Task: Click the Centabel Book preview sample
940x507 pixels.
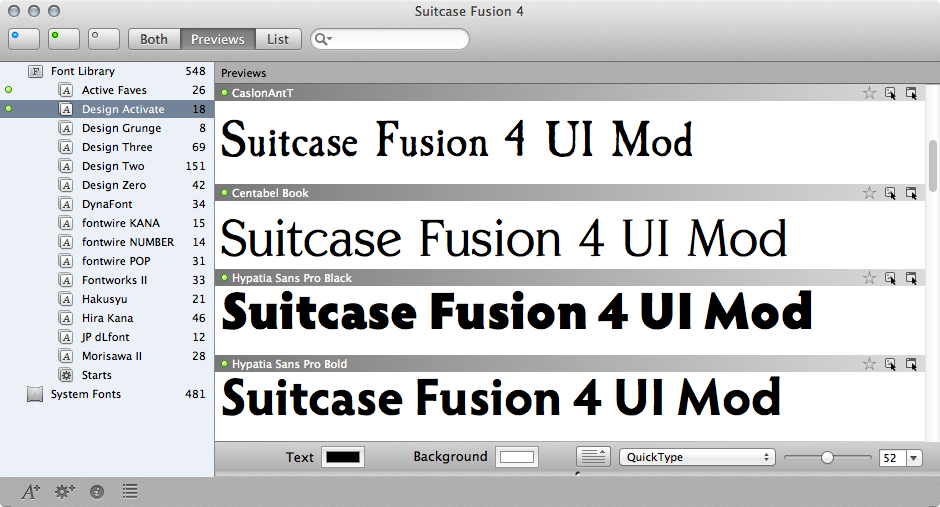Action: (504, 238)
